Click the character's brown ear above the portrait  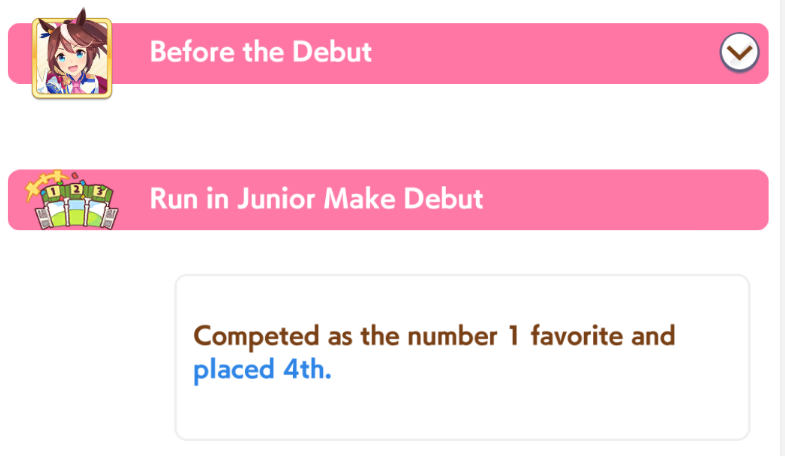(x=82, y=17)
